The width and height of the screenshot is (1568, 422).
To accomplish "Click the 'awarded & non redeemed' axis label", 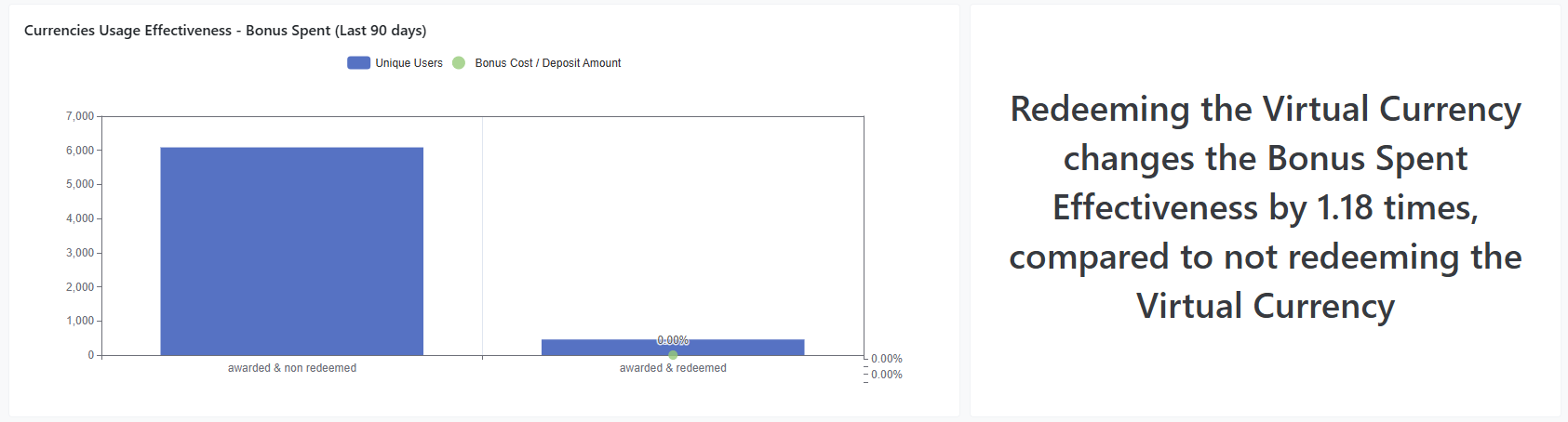I will pos(292,368).
